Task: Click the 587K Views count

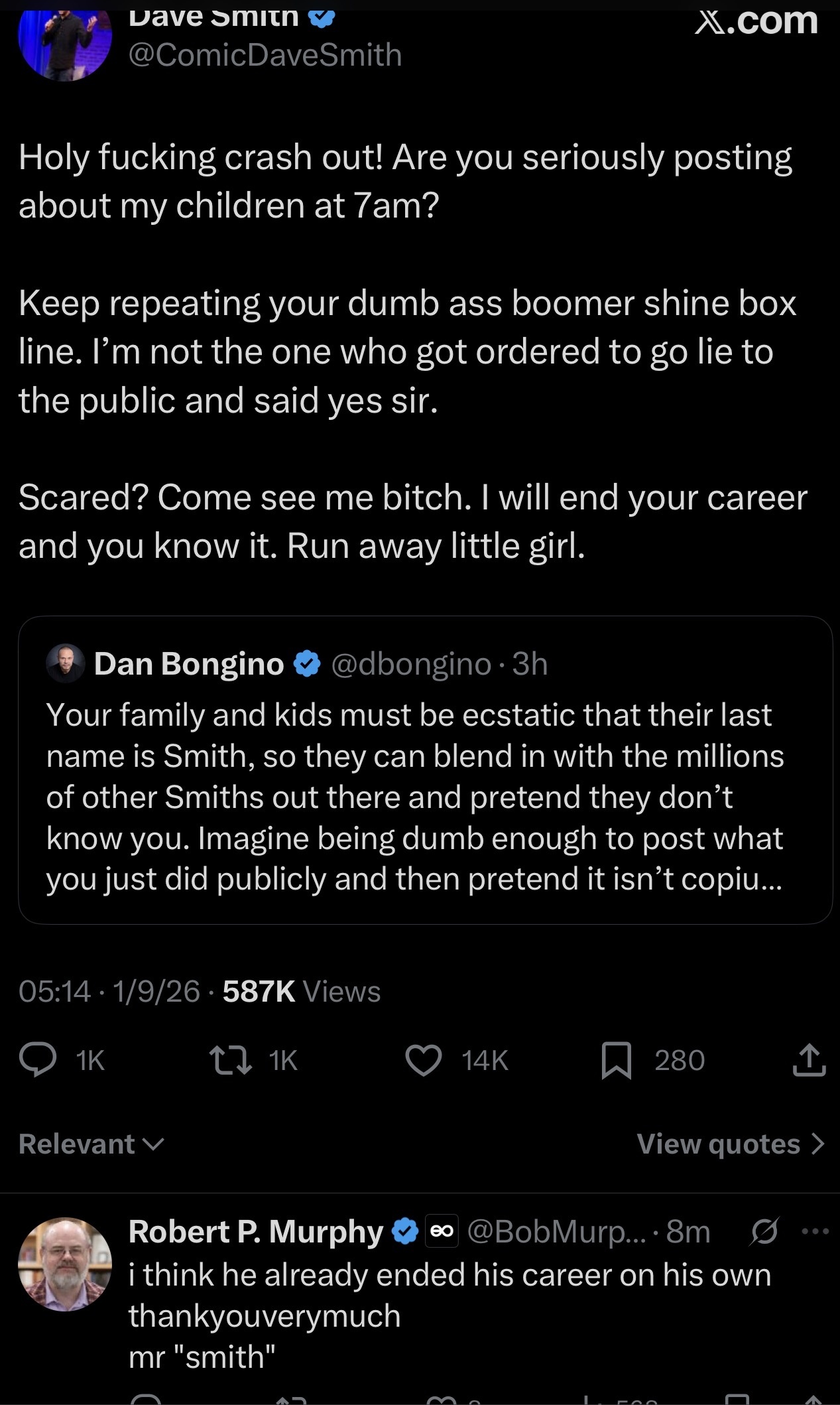Action: pos(301,992)
